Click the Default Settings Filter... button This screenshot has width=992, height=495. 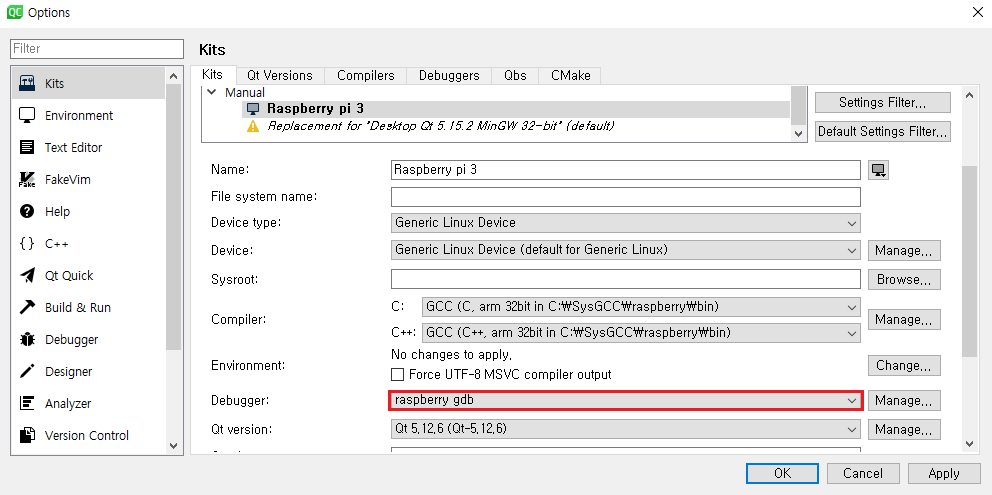pos(883,131)
